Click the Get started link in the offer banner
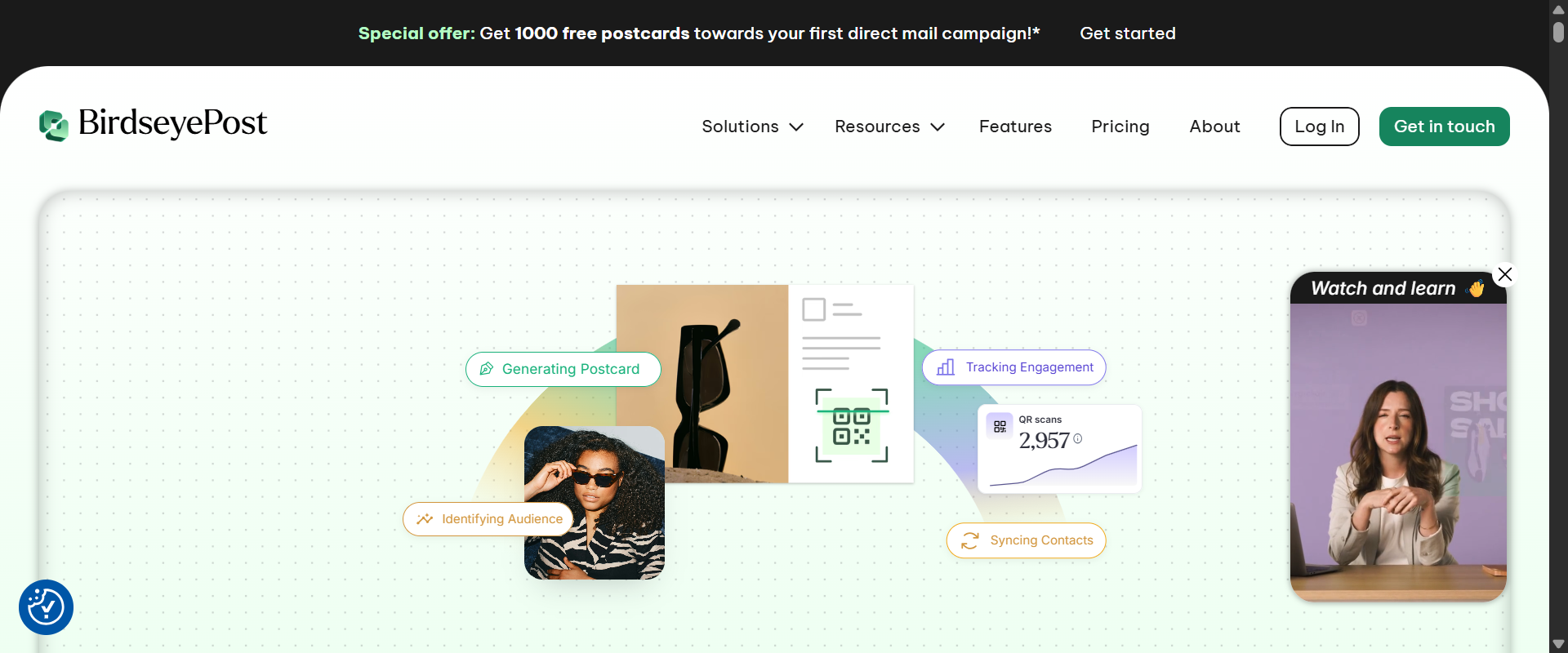The width and height of the screenshot is (1568, 653). (x=1128, y=33)
